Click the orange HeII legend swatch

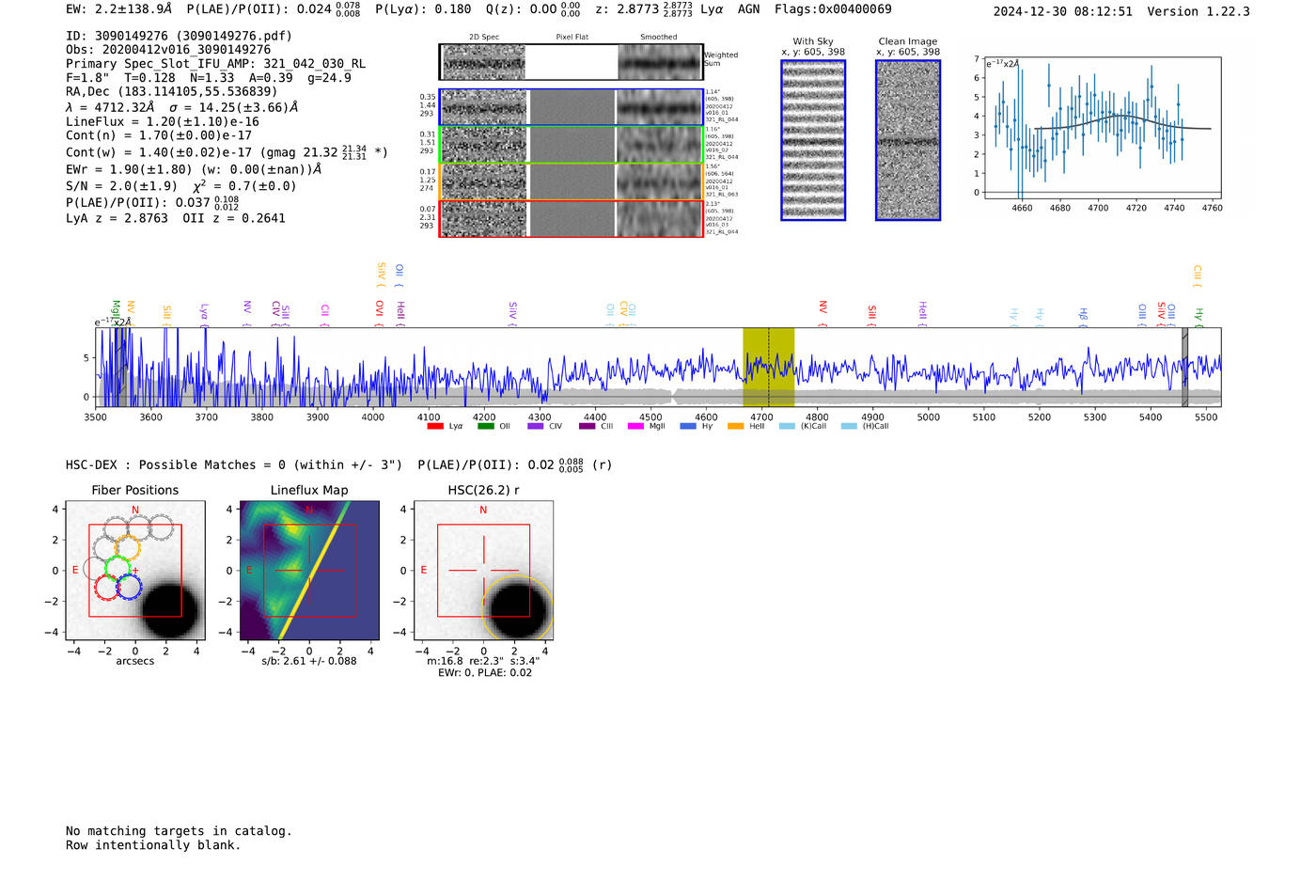(x=735, y=427)
